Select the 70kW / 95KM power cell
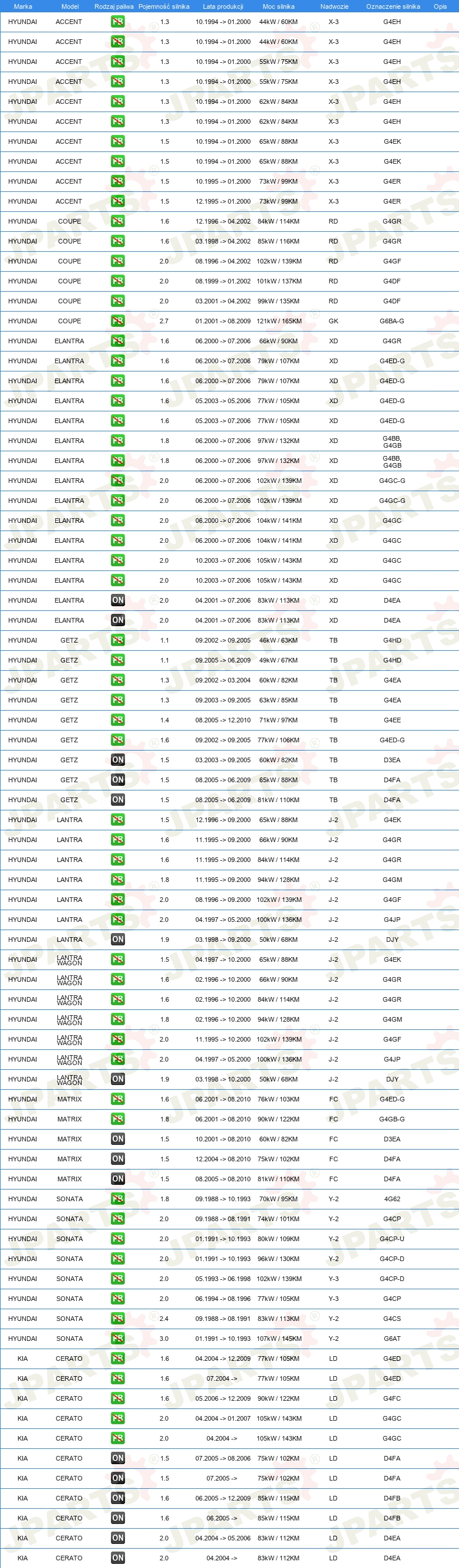This screenshot has height=1568, width=459. click(279, 1198)
